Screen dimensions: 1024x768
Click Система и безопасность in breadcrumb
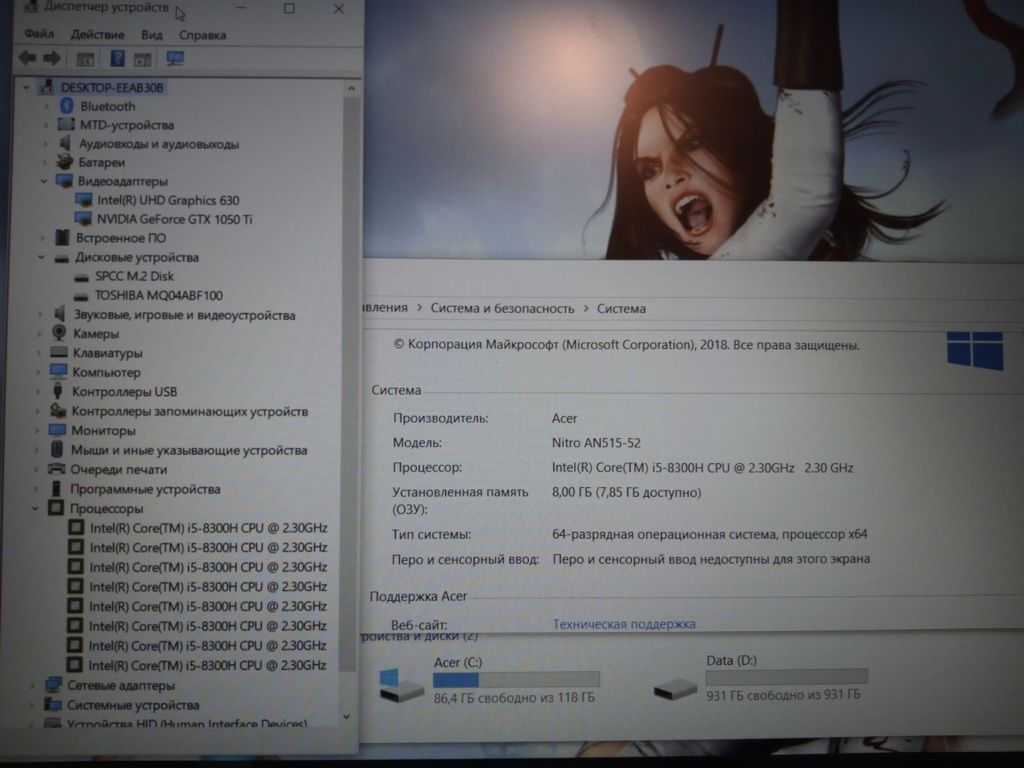pos(502,309)
